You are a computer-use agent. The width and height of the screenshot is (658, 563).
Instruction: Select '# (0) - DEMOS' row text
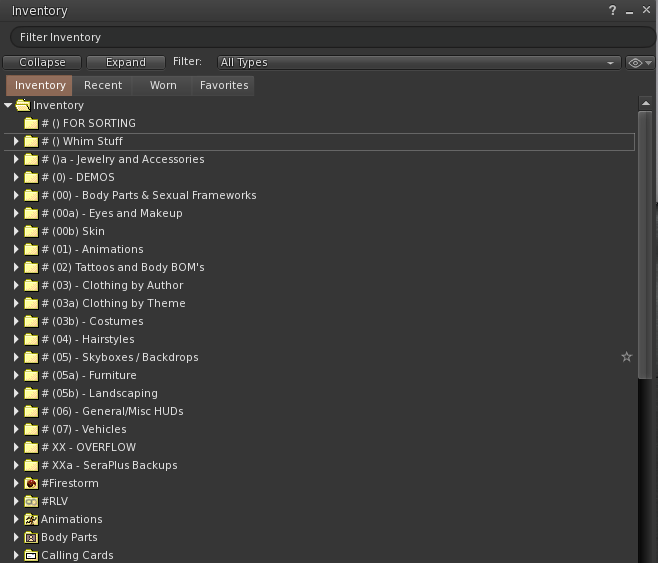[x=78, y=177]
